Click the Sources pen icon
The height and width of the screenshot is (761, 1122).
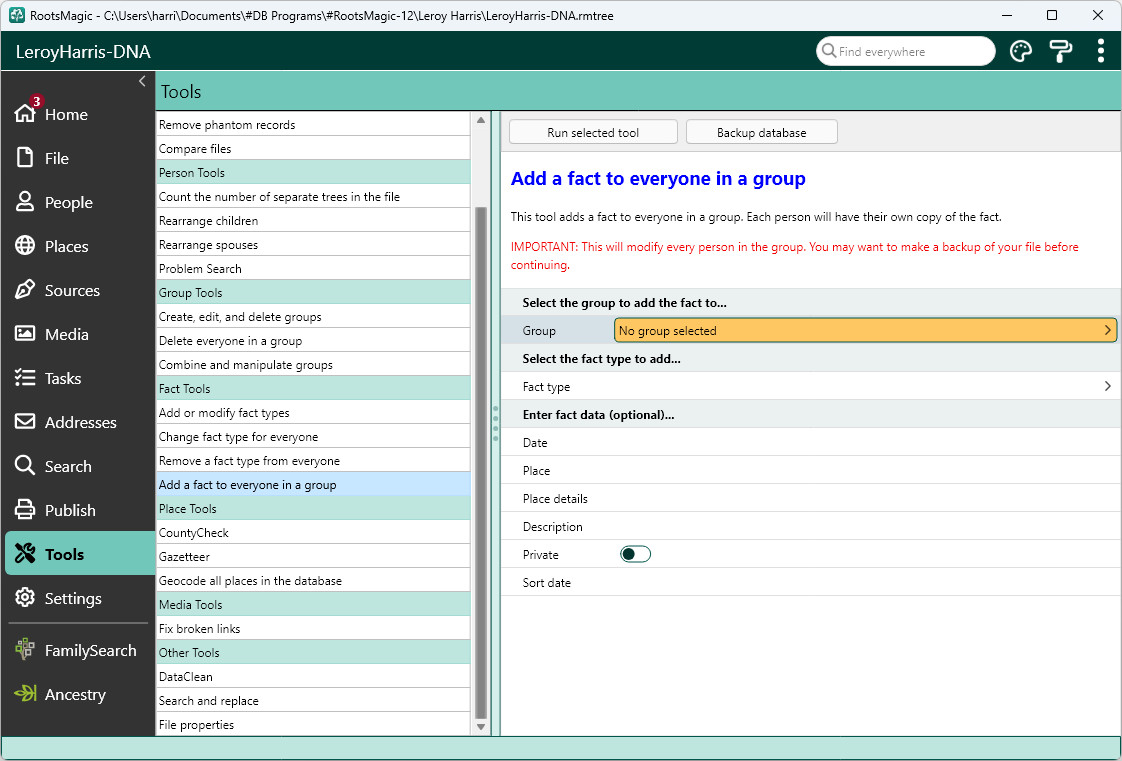(25, 290)
